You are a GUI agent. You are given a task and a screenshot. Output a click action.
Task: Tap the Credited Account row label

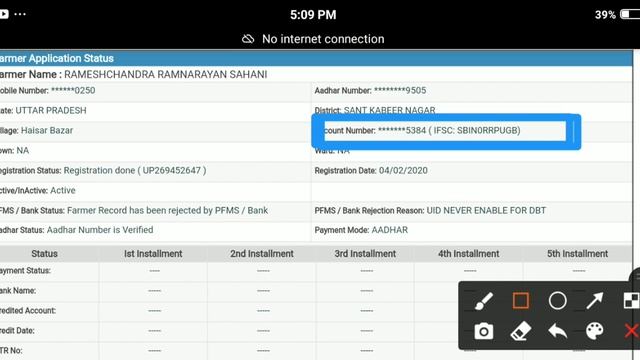(x=28, y=311)
